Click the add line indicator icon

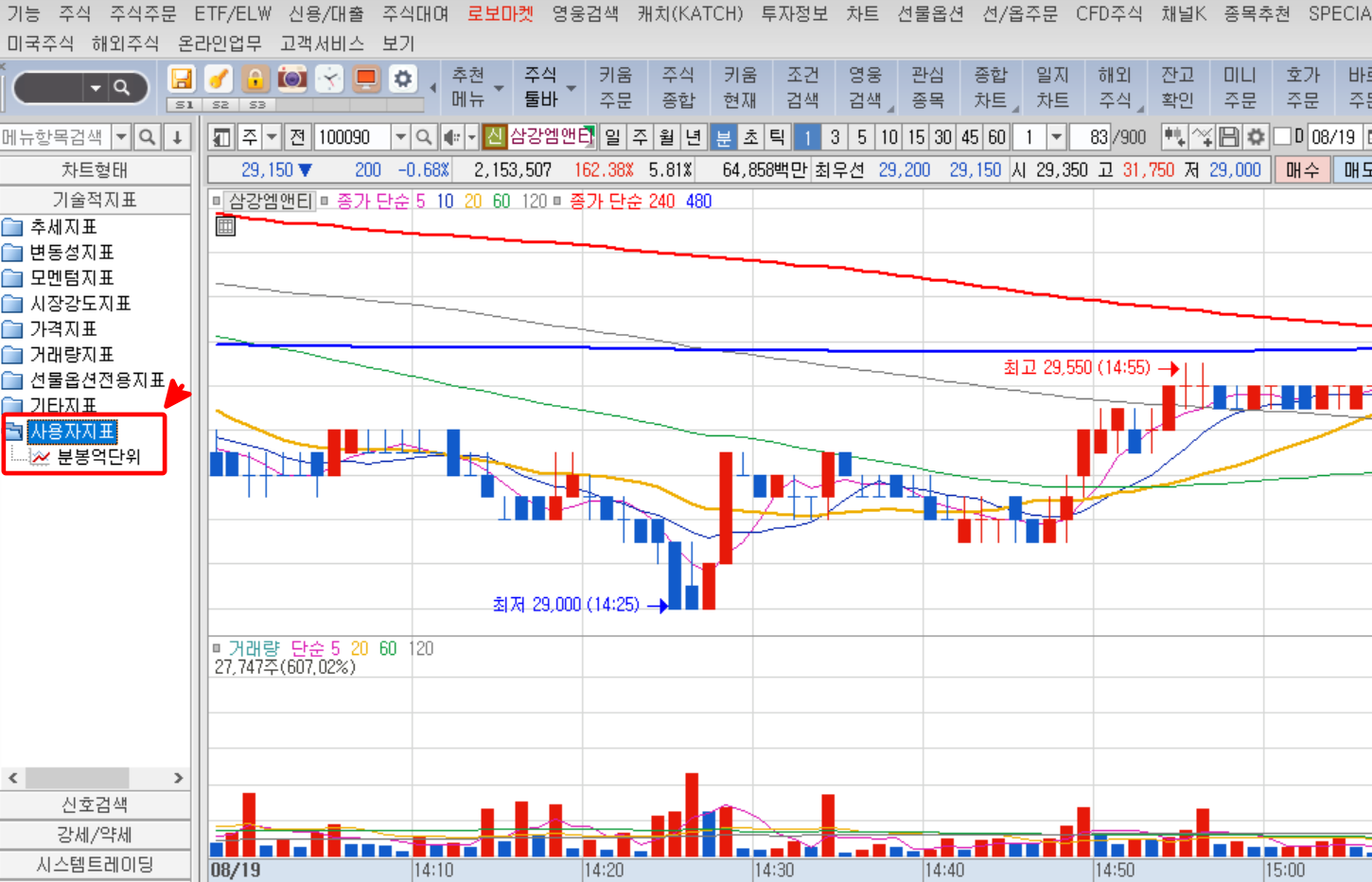(1202, 137)
